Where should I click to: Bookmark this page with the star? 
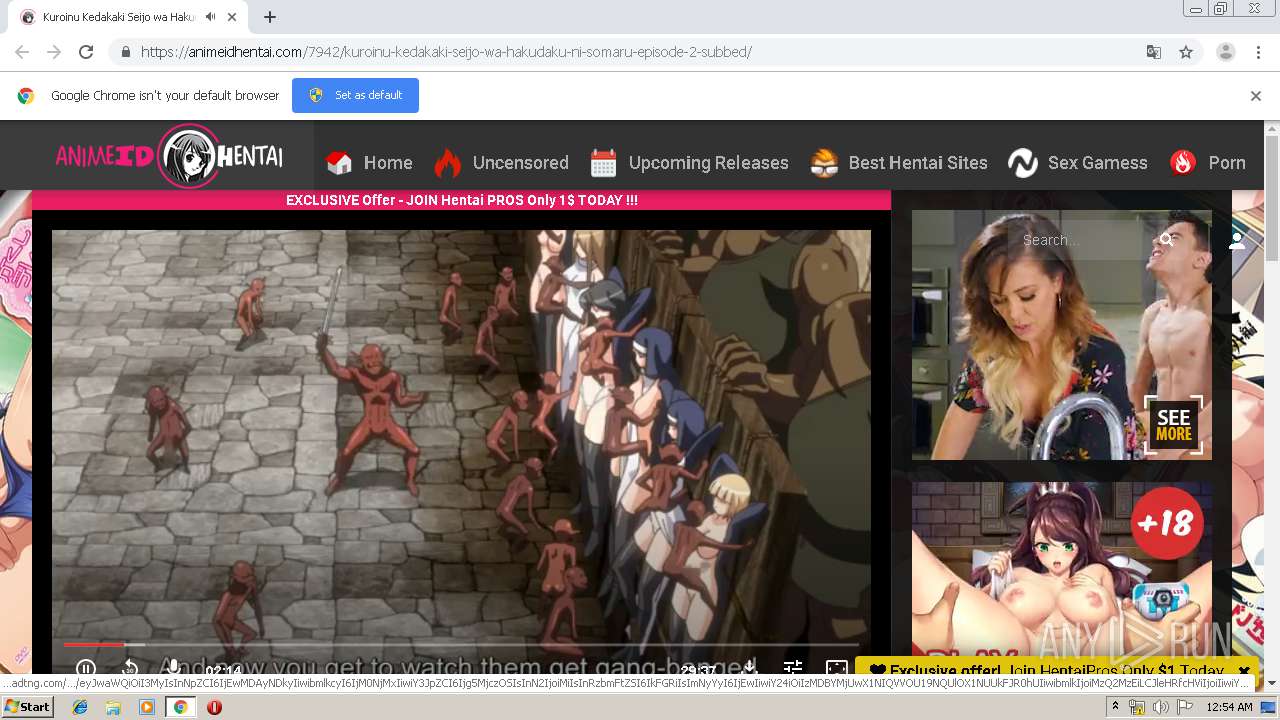click(x=1186, y=52)
